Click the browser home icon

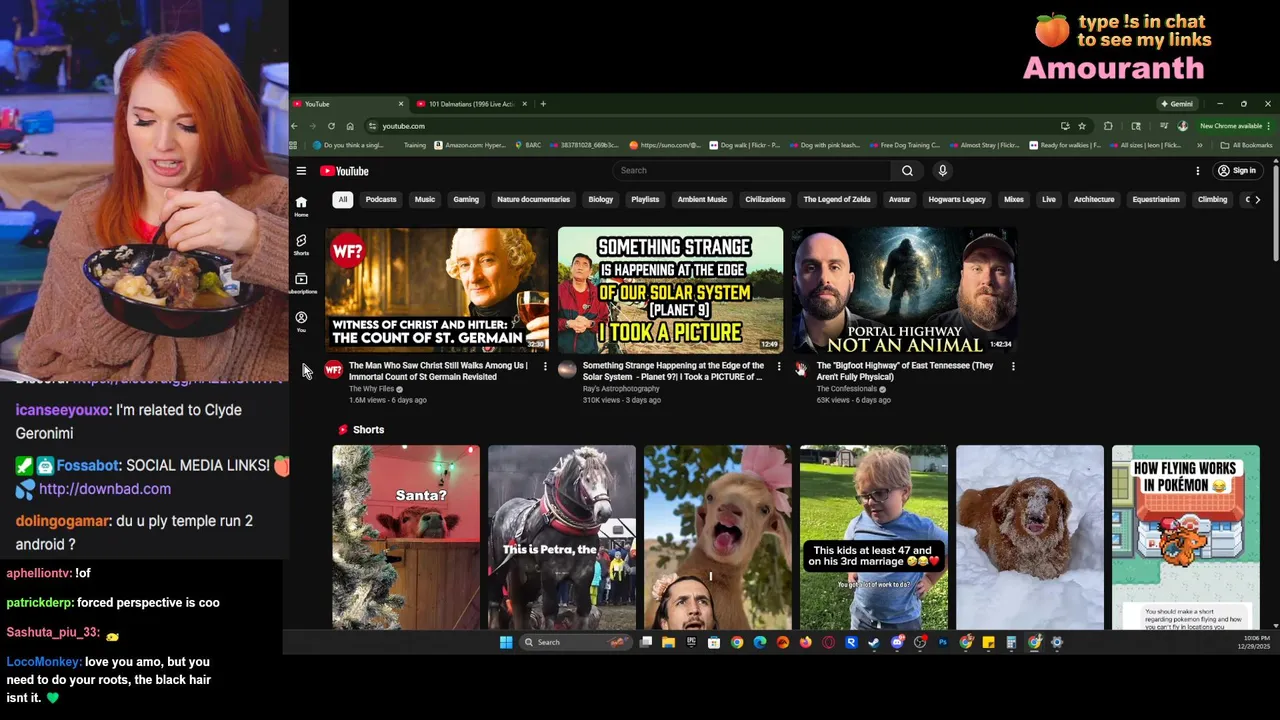pos(350,126)
